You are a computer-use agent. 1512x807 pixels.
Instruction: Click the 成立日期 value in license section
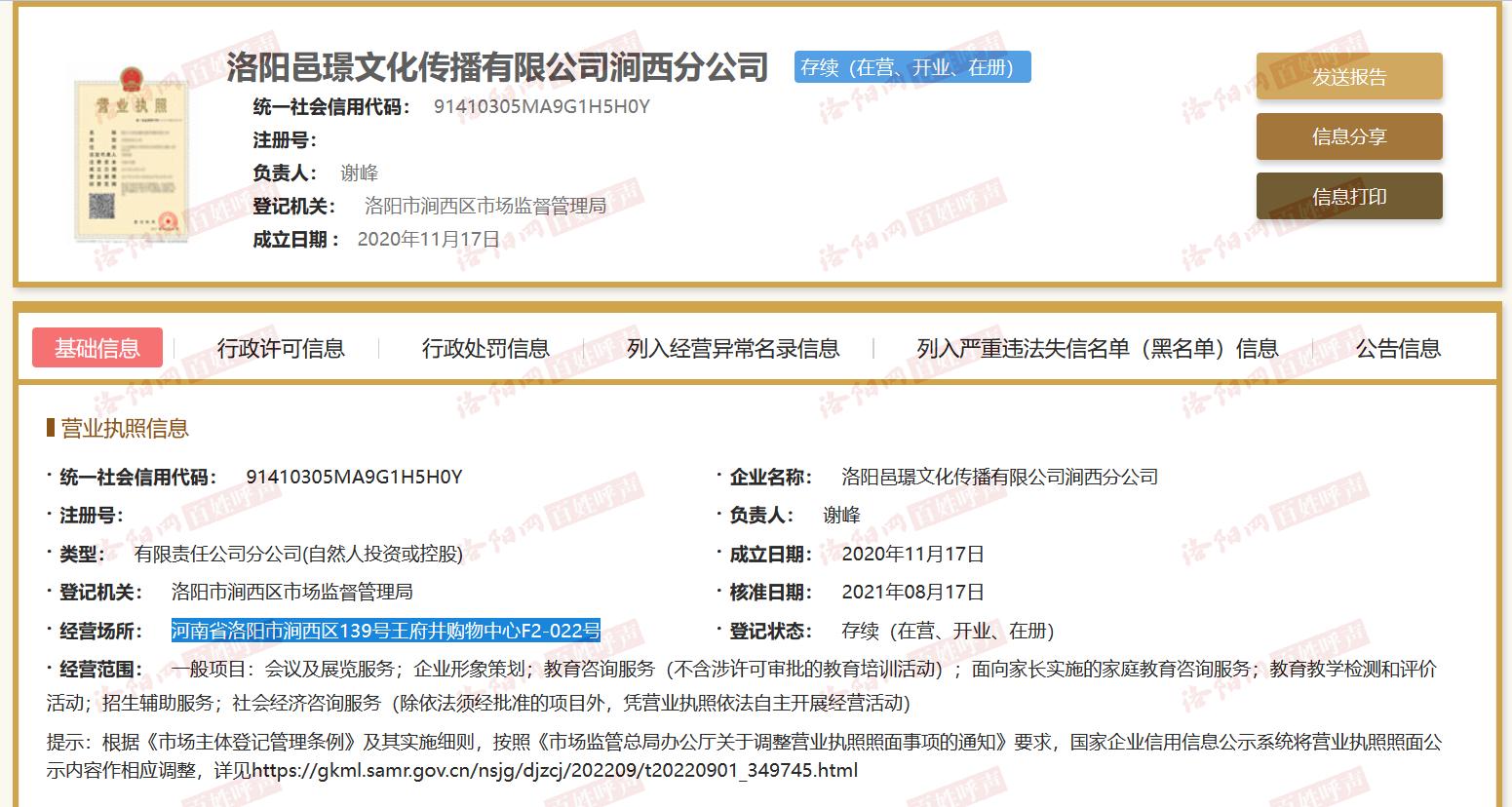(912, 554)
